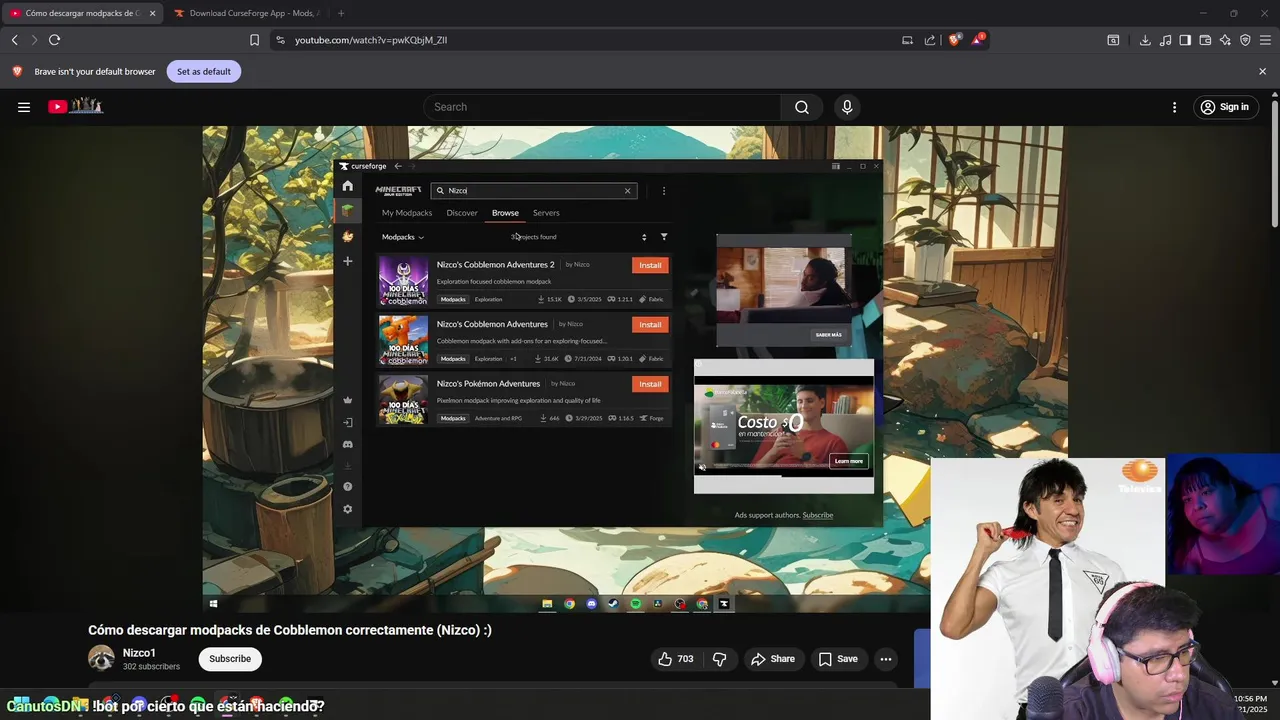Viewport: 1280px width, 720px height.
Task: Subscribe to the Nizco1 channel
Action: tap(230, 659)
